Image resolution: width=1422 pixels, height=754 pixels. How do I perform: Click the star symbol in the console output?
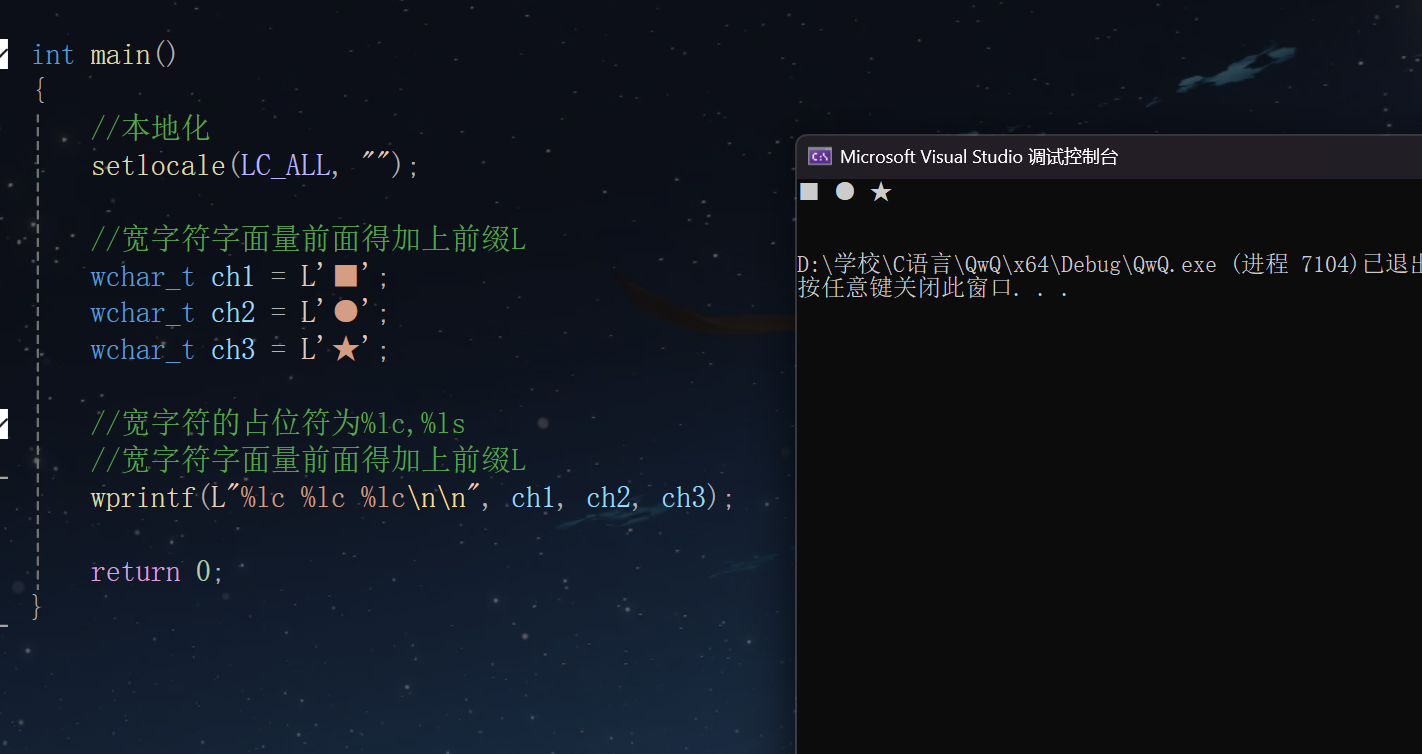click(x=881, y=191)
